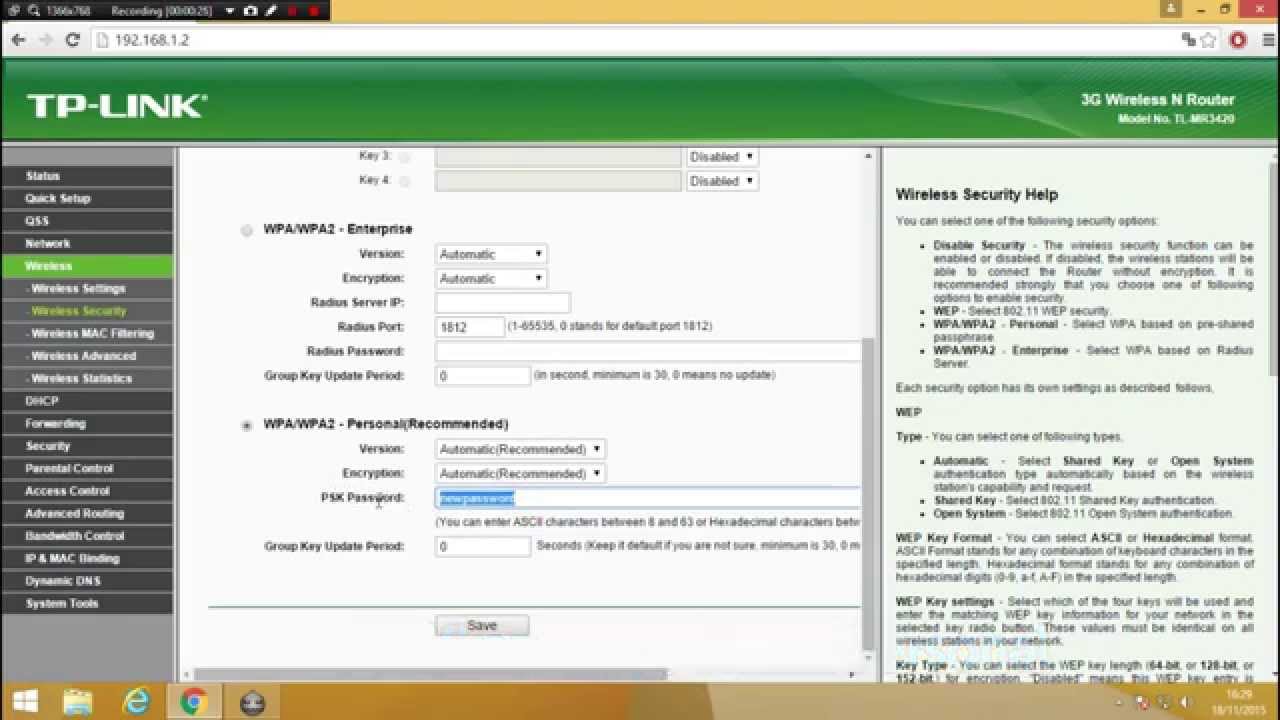This screenshot has width=1280, height=720.
Task: Bookmark this page with the star icon
Action: click(1208, 40)
